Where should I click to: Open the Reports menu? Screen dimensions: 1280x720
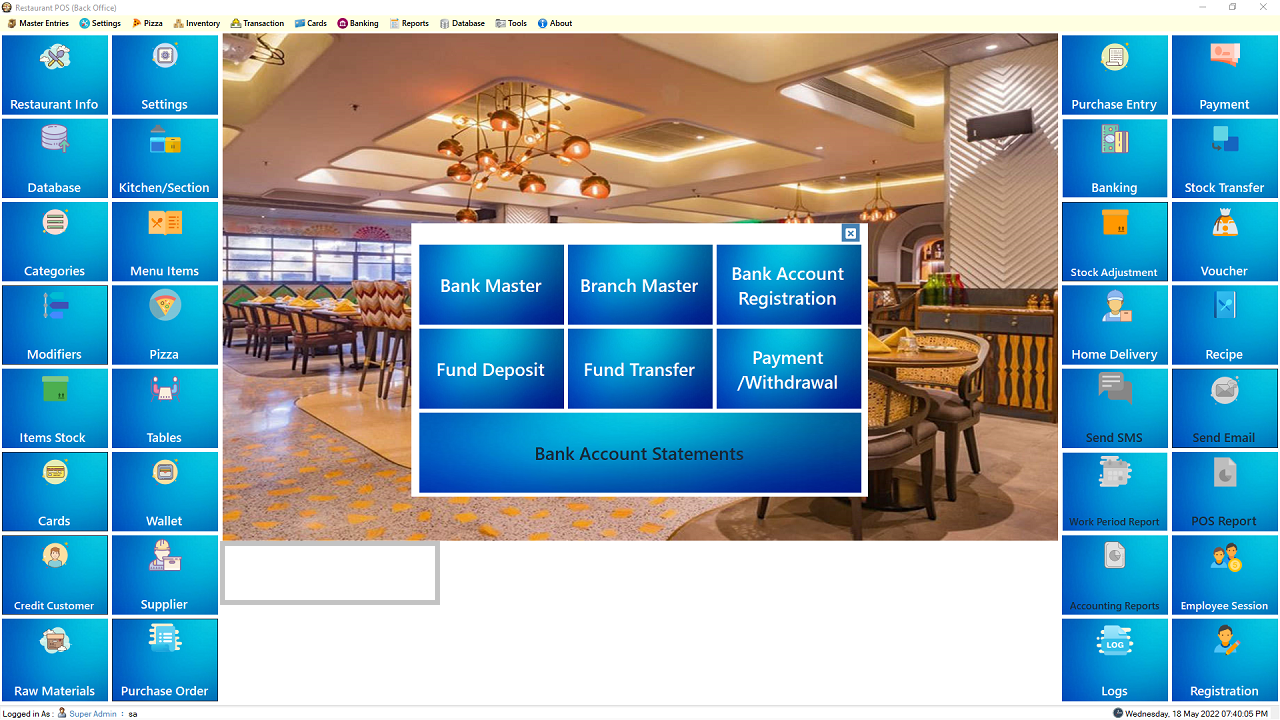click(x=409, y=23)
